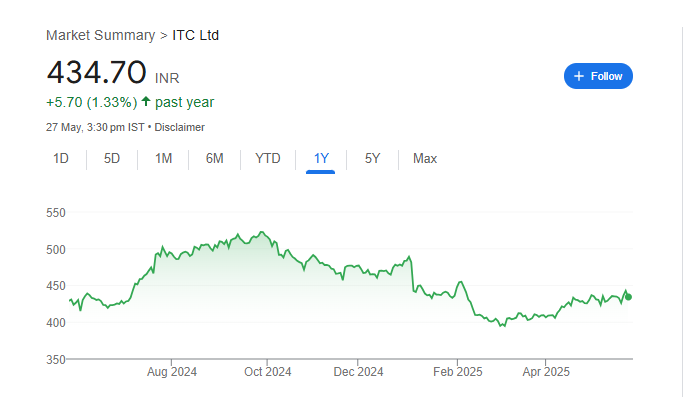Select the 1Y time range tab
Image resolution: width=683 pixels, height=397 pixels.
pyautogui.click(x=321, y=158)
